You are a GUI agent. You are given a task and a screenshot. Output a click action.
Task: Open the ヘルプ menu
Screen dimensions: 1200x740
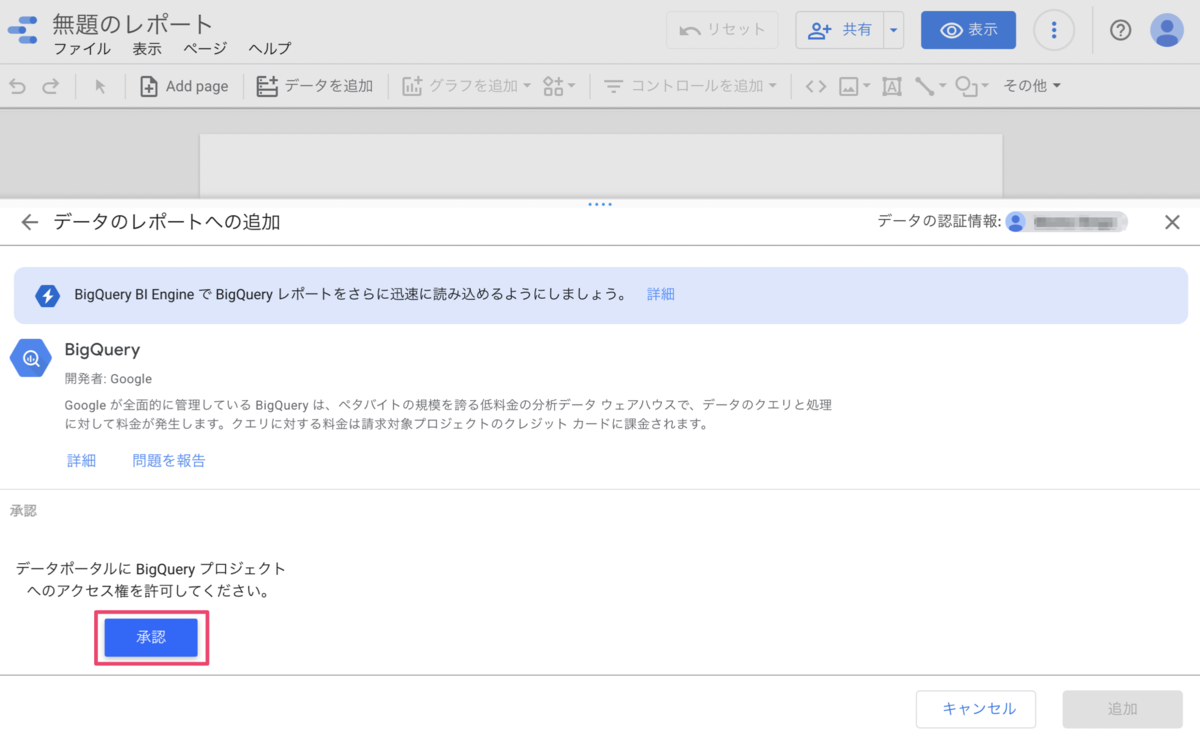(x=270, y=49)
